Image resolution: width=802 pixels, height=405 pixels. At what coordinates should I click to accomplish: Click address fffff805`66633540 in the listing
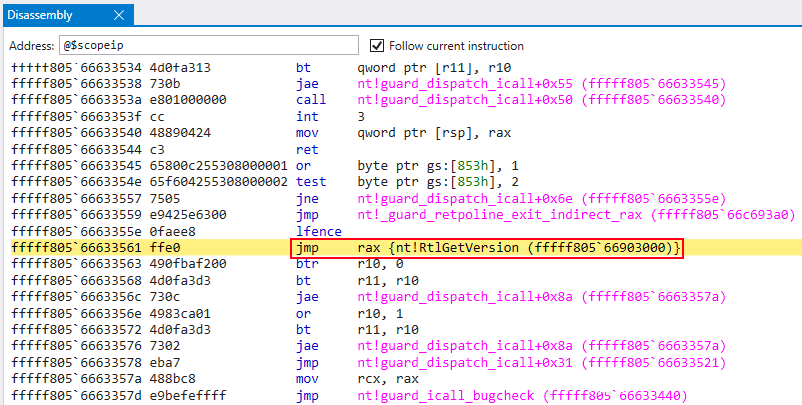coord(76,133)
